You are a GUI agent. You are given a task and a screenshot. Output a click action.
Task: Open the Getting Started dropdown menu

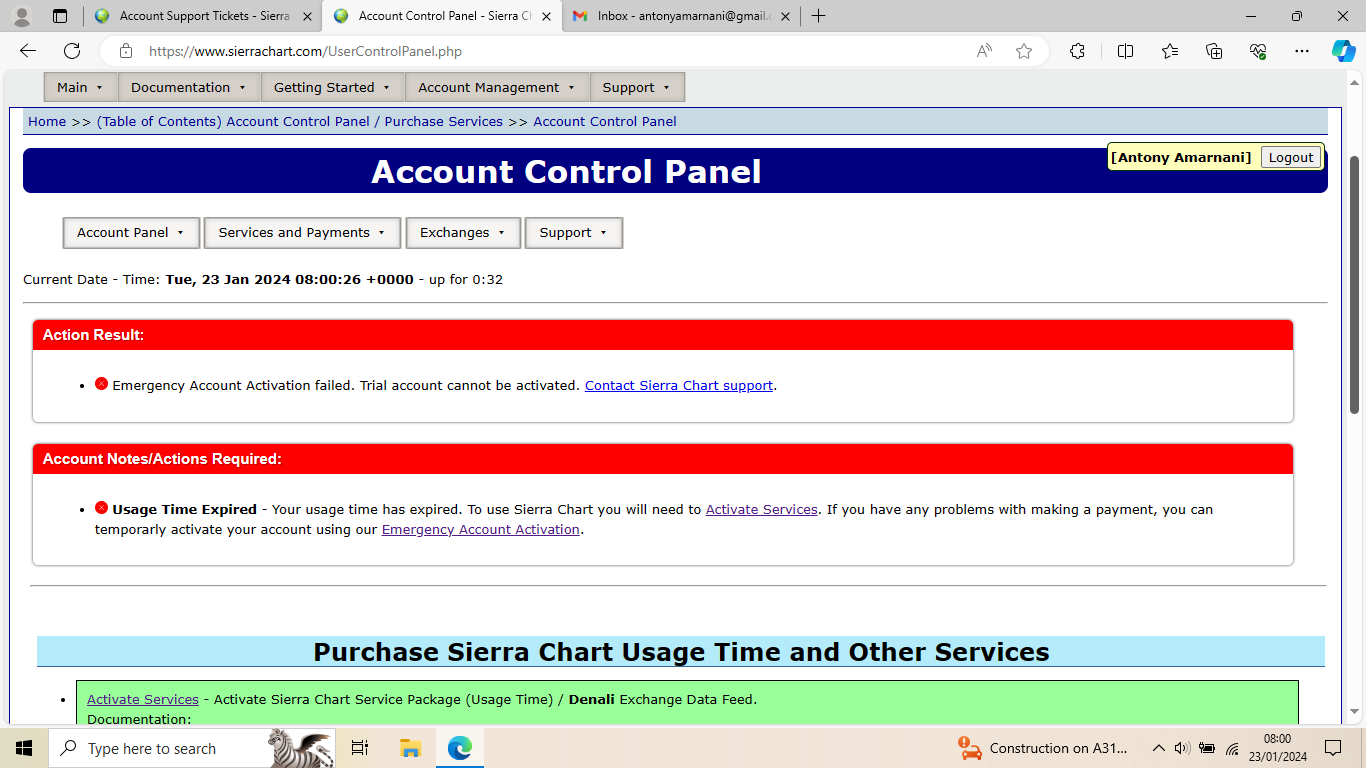pos(333,87)
